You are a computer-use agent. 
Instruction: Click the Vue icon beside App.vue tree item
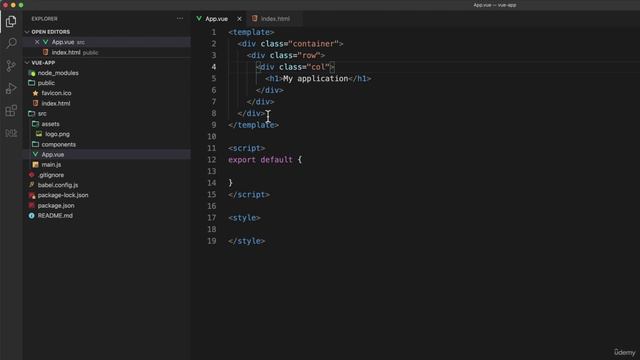(35, 154)
